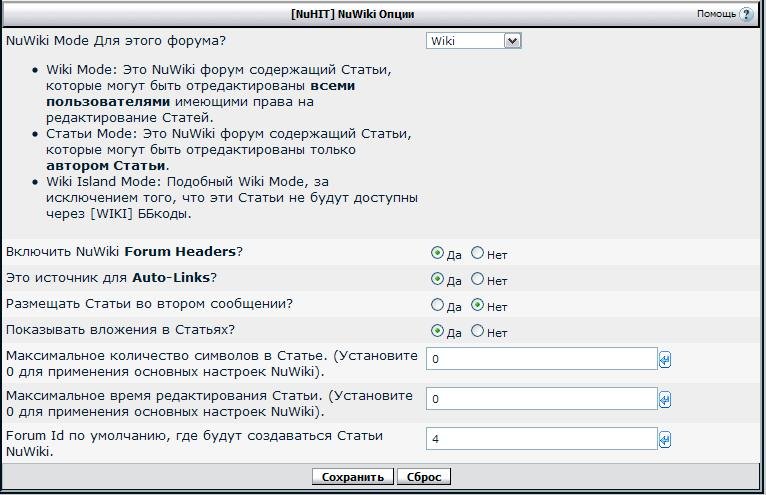Click the 'Статьи Mode' description bullet
The width and height of the screenshot is (766, 495).
click(229, 150)
